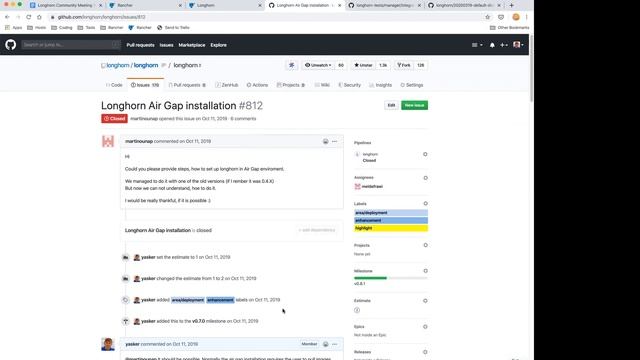The width and height of the screenshot is (640, 360).
Task: Open the user avatar menu
Action: coord(518,45)
